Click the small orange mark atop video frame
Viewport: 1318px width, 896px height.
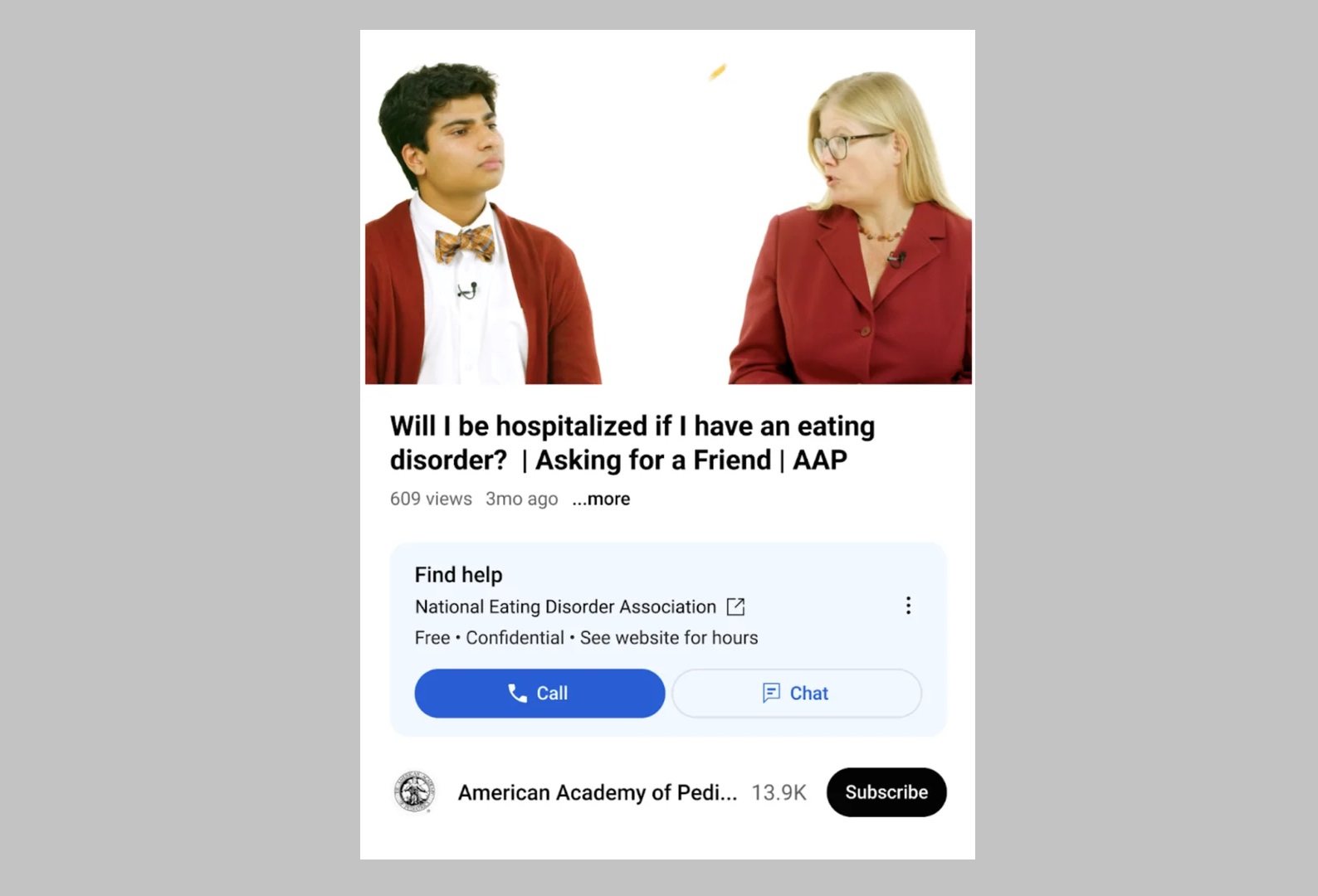point(718,72)
